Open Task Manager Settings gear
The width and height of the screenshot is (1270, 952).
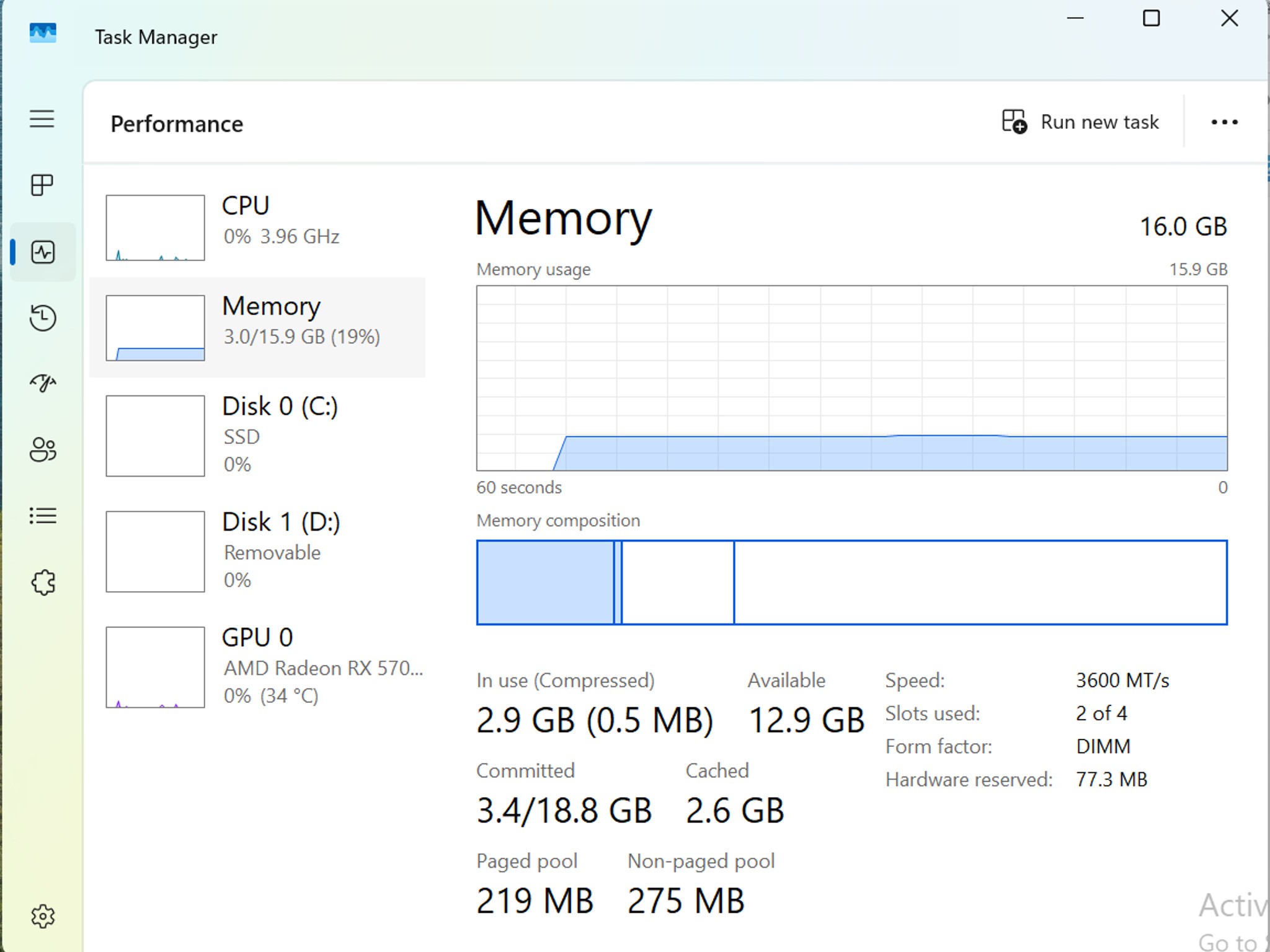click(x=43, y=916)
